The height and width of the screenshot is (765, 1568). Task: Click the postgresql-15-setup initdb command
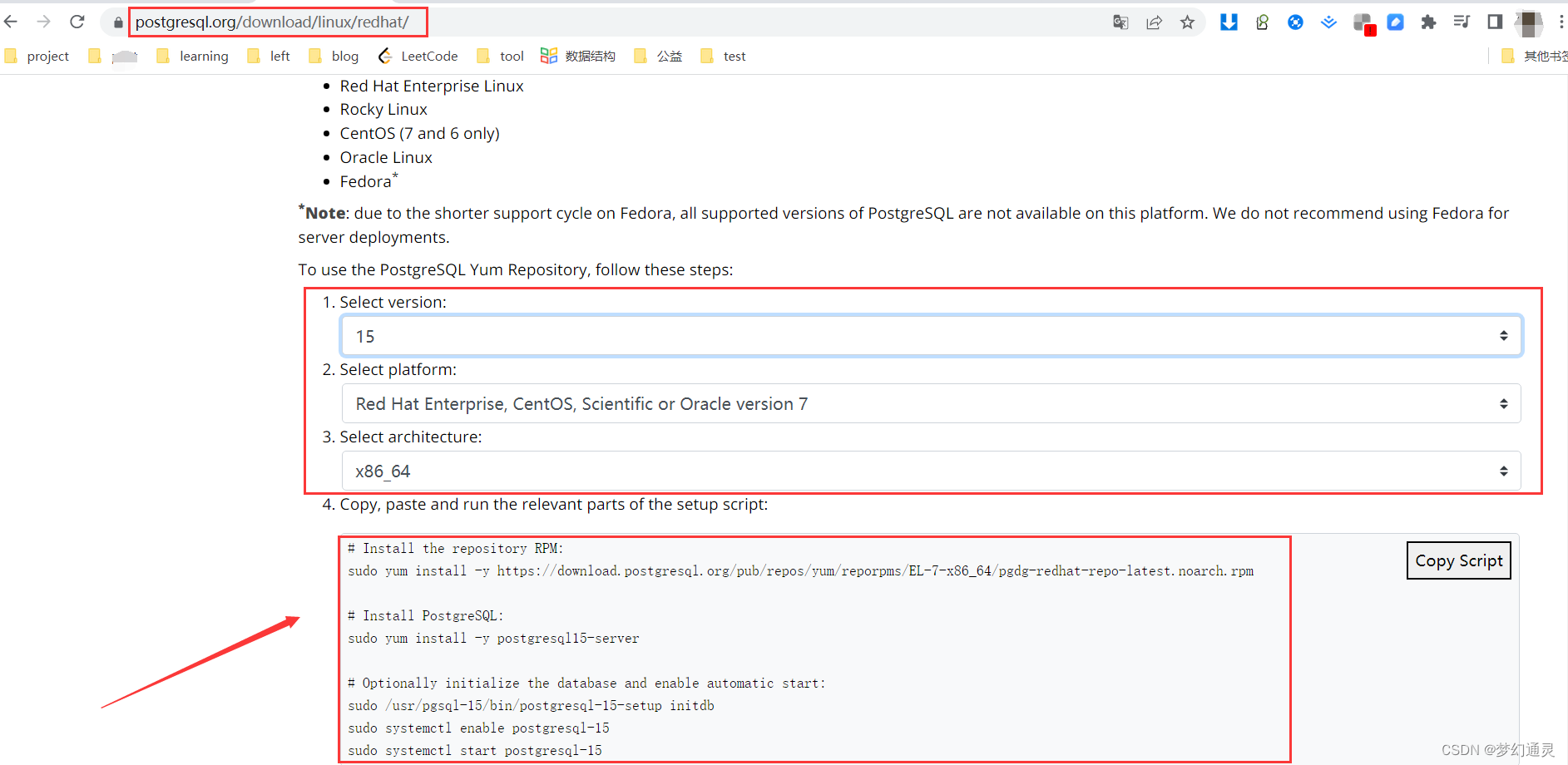coord(531,706)
